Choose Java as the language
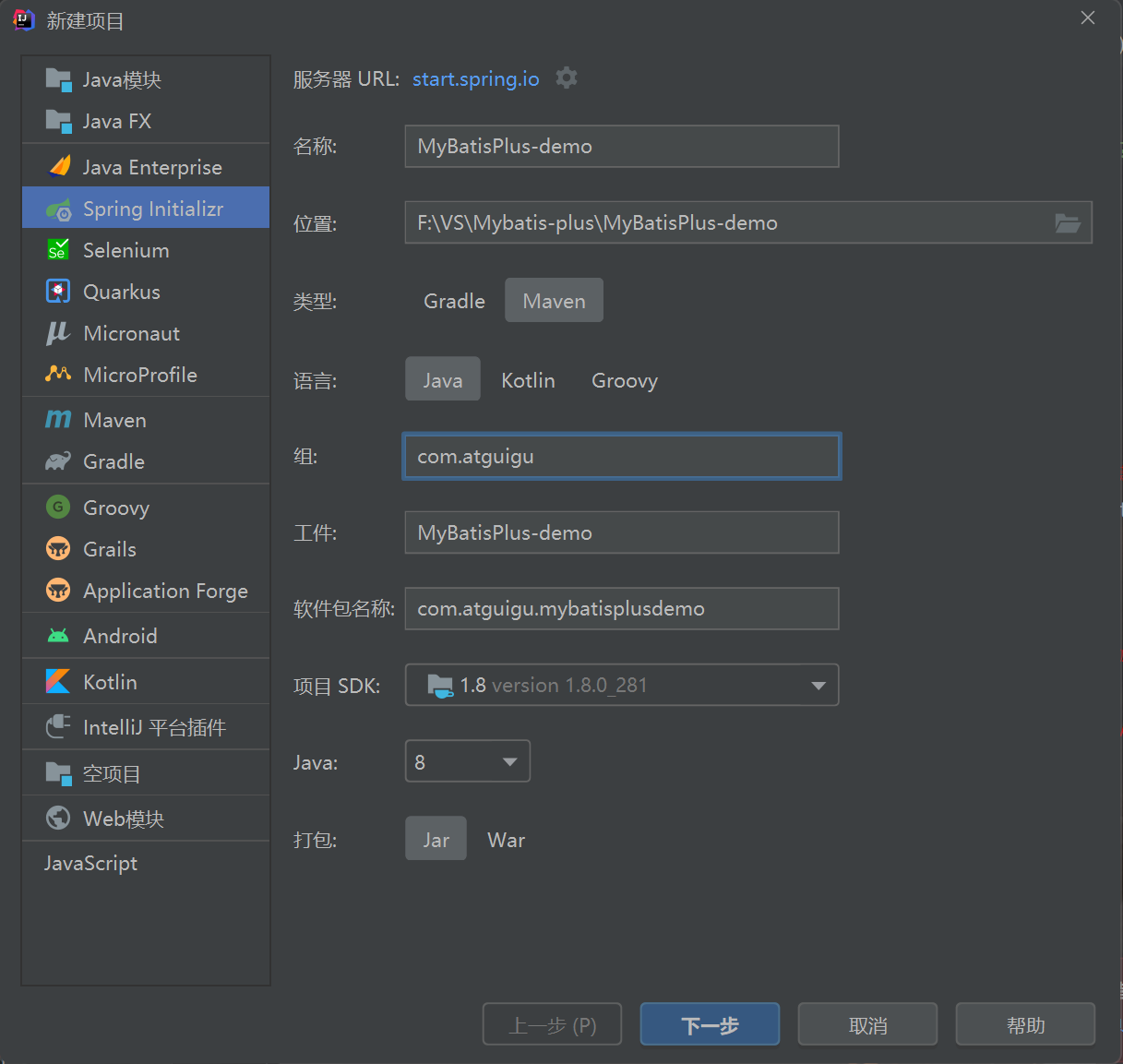This screenshot has height=1064, width=1123. tap(443, 380)
